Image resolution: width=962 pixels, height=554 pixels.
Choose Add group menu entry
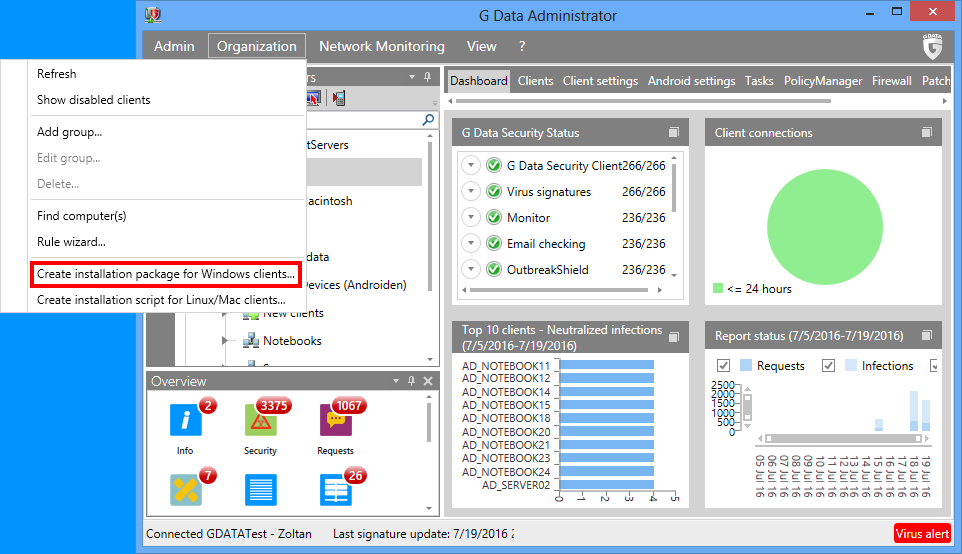pos(69,132)
